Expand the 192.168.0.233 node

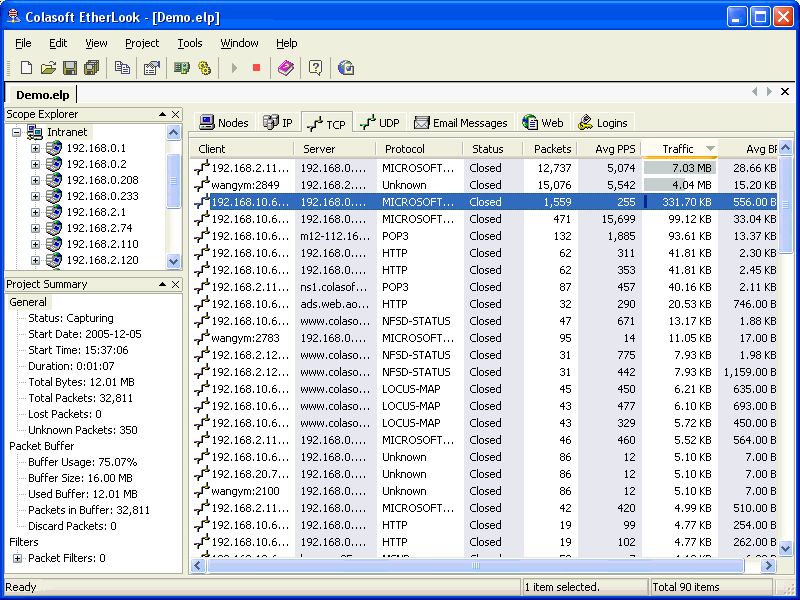35,196
